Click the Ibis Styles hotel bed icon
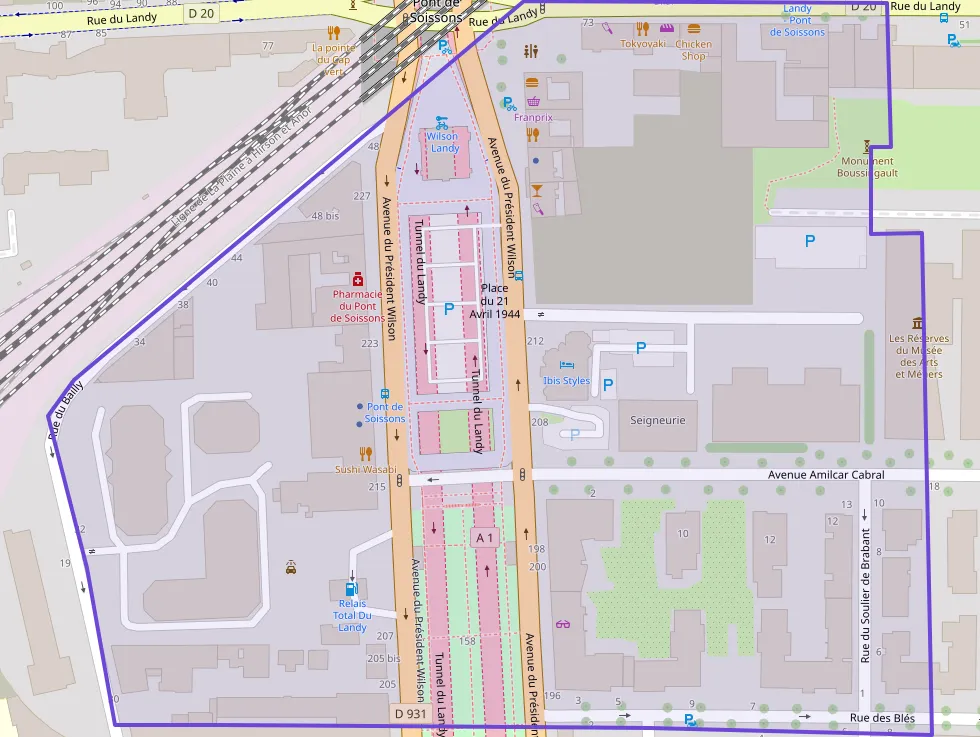Screen dimensions: 980x737 click(567, 365)
